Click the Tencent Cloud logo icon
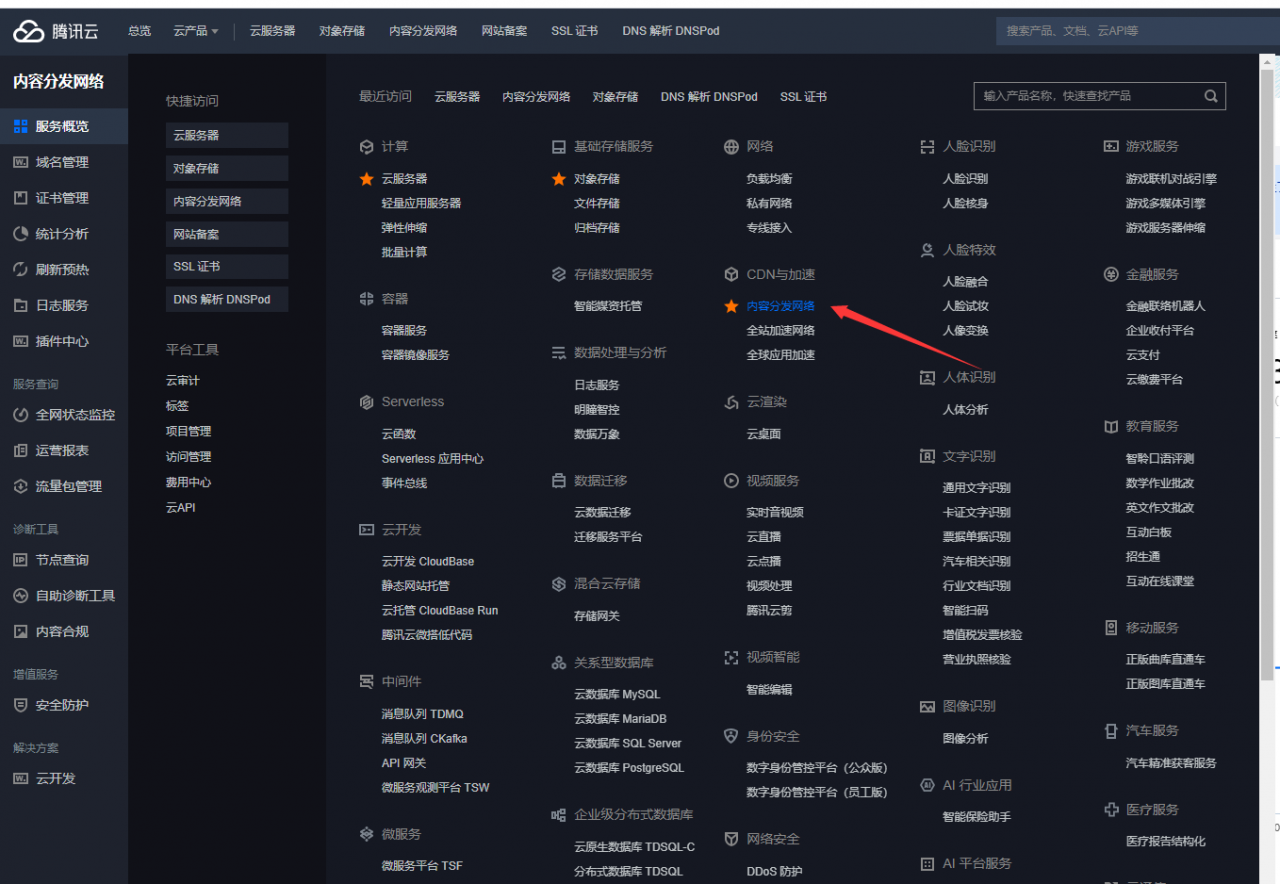The image size is (1280, 884). 25,30
